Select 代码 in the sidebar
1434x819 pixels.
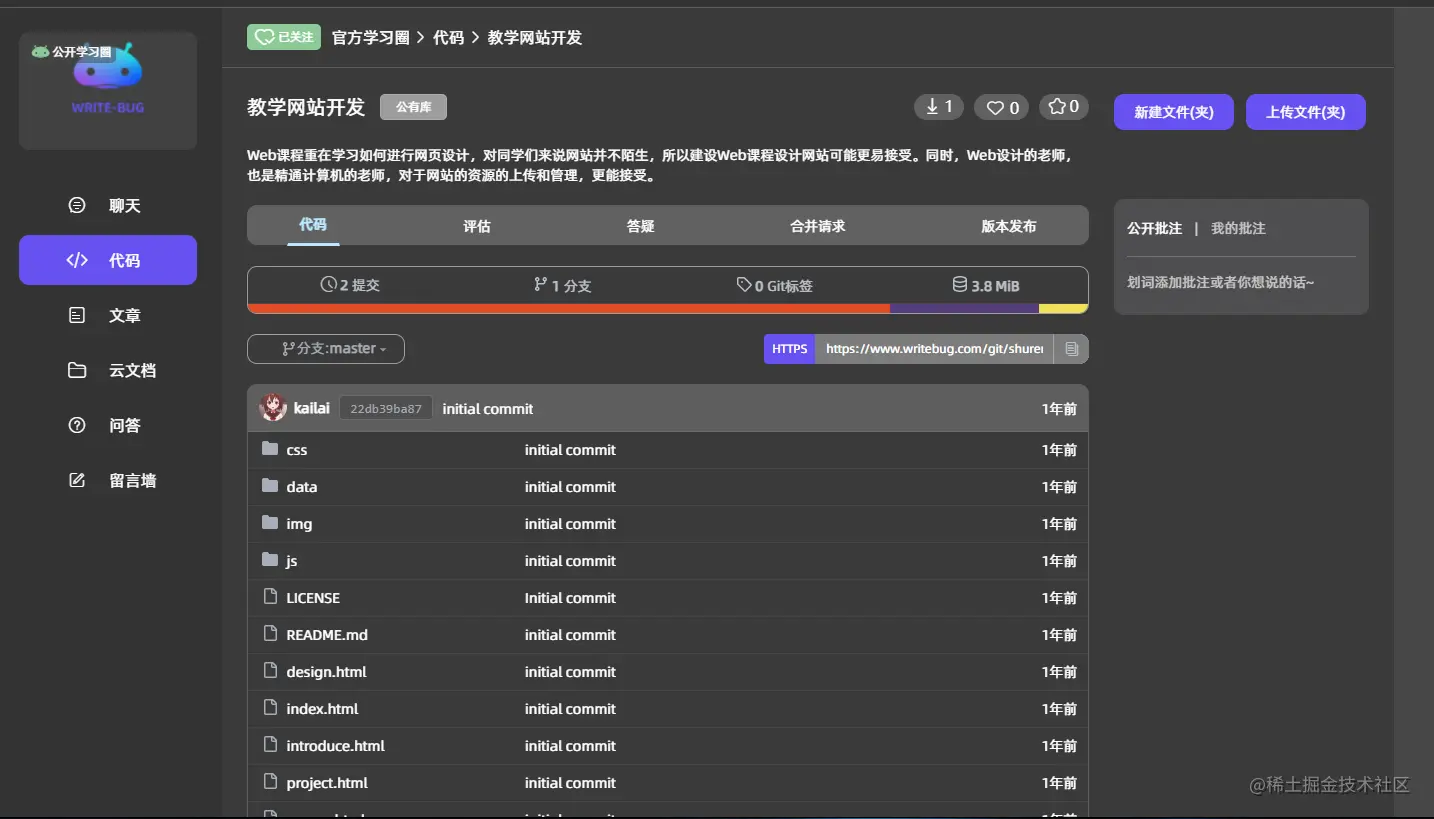[108, 260]
